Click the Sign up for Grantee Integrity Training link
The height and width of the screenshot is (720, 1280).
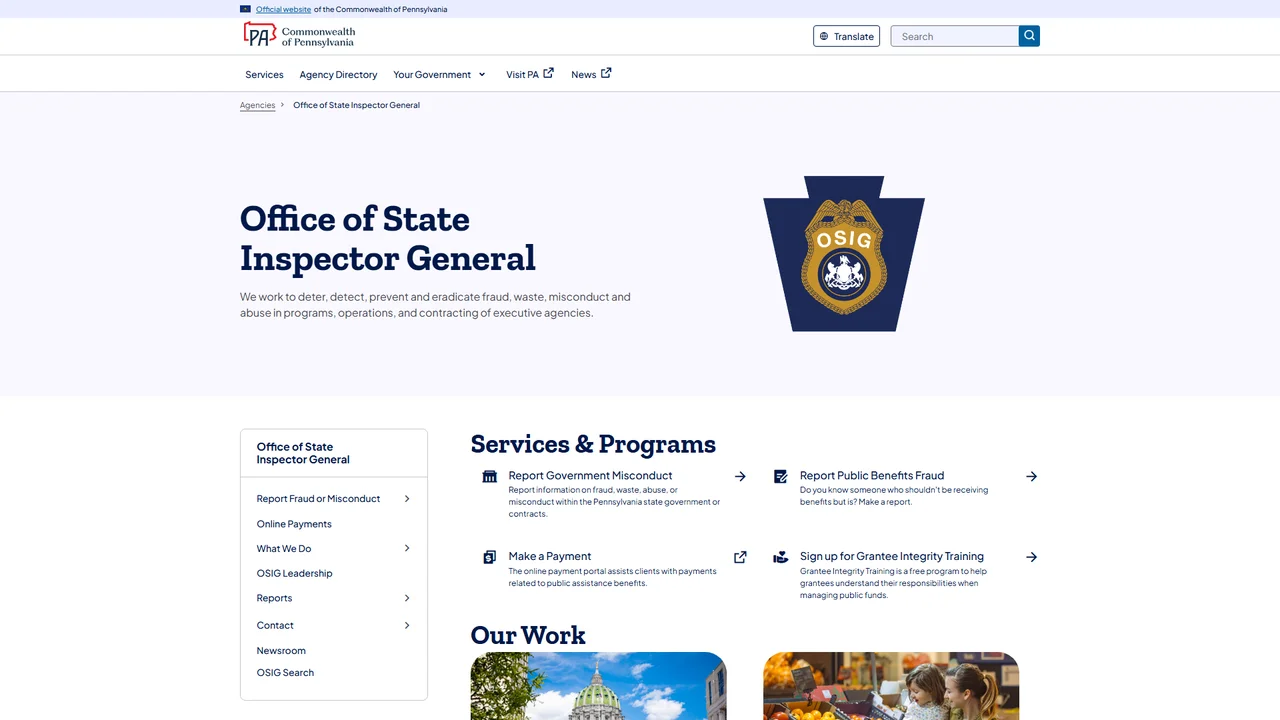(892, 557)
